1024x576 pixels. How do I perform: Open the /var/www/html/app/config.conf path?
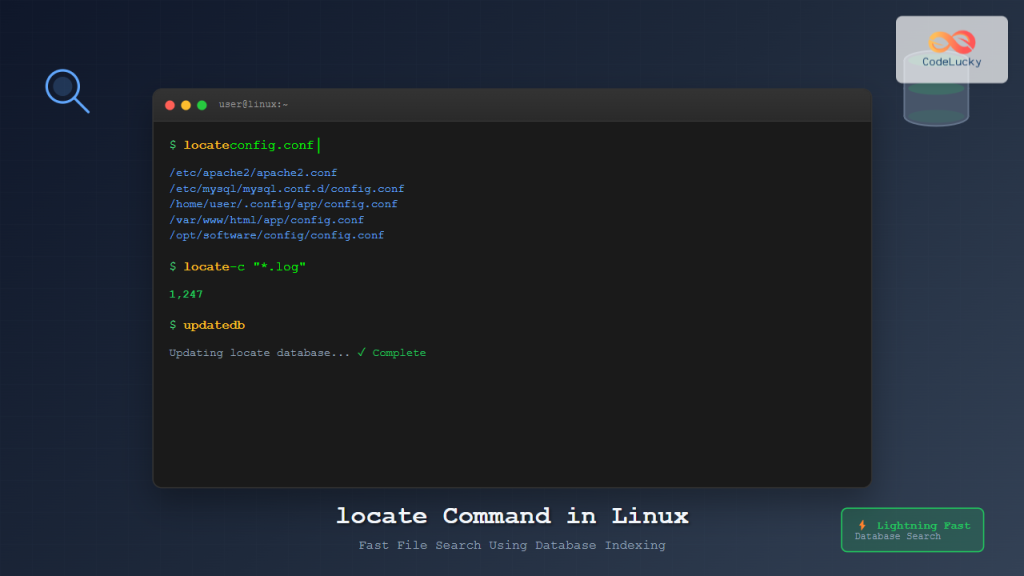[266, 219]
